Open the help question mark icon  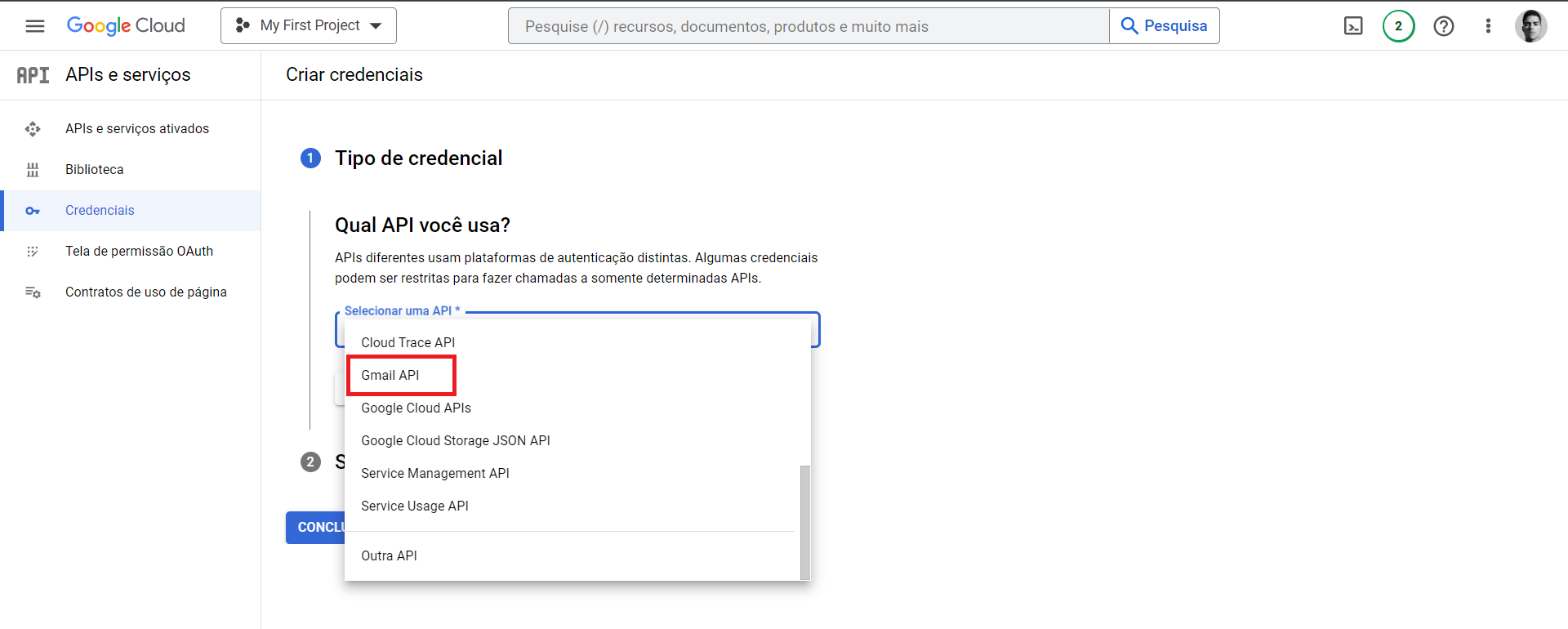coord(1443,26)
